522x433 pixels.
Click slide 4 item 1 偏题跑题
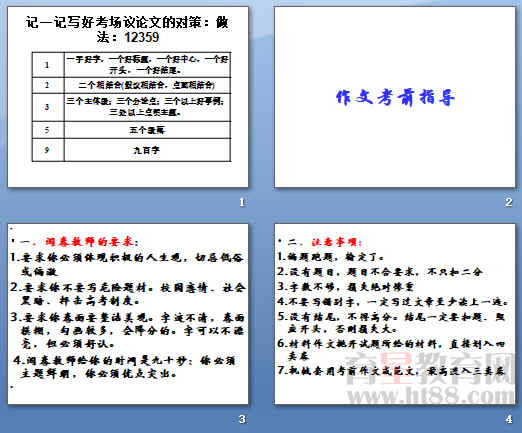point(331,257)
